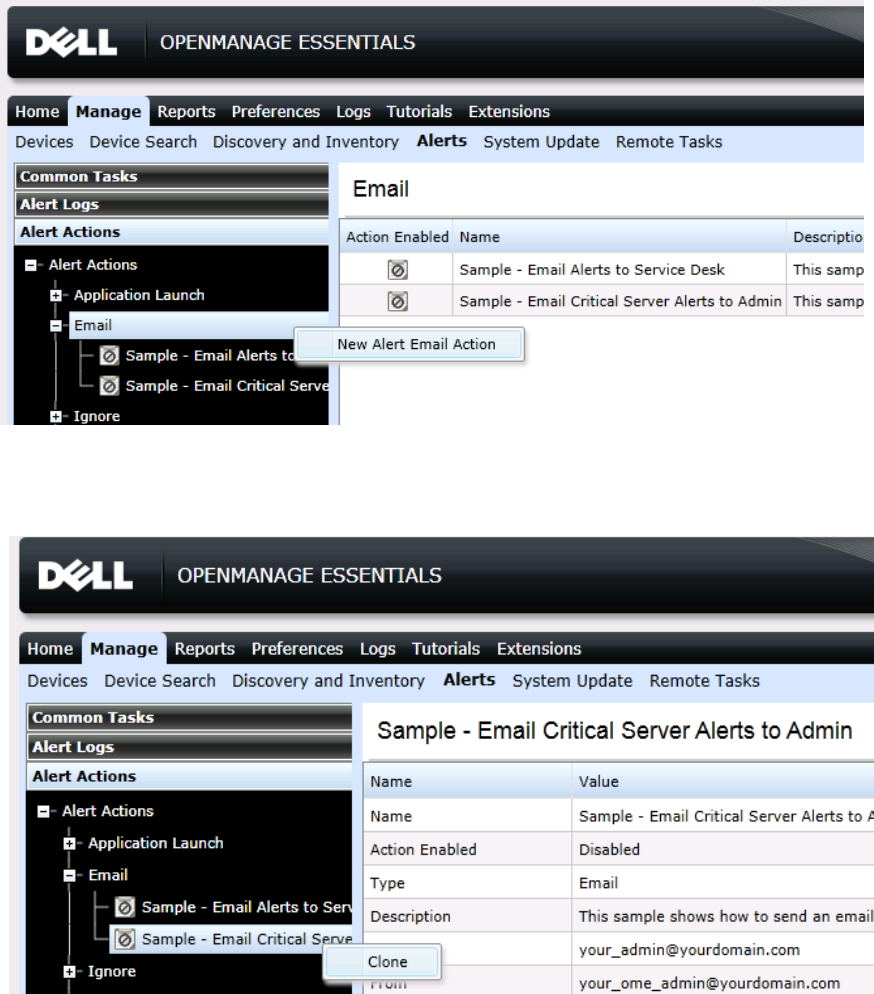Viewport: 874px width, 994px height.
Task: Click the 'Action Enabled' column header in Email table
Action: pos(397,237)
